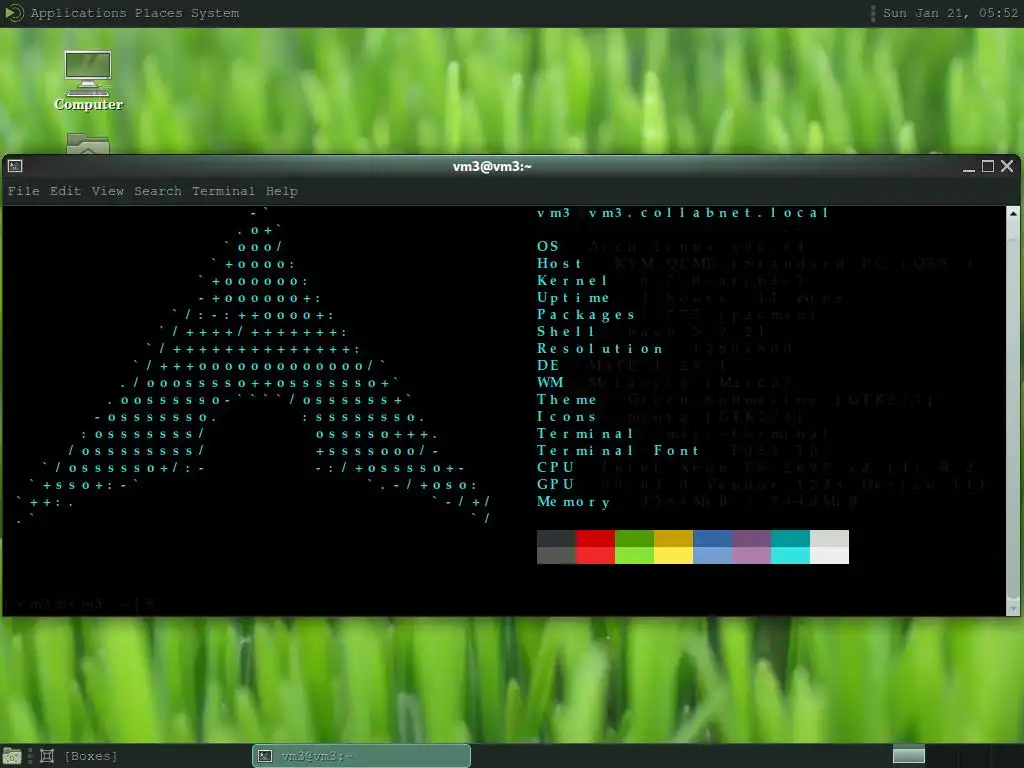Click the 'GPU' label in terminal output
This screenshot has width=1024, height=768.
coord(555,484)
